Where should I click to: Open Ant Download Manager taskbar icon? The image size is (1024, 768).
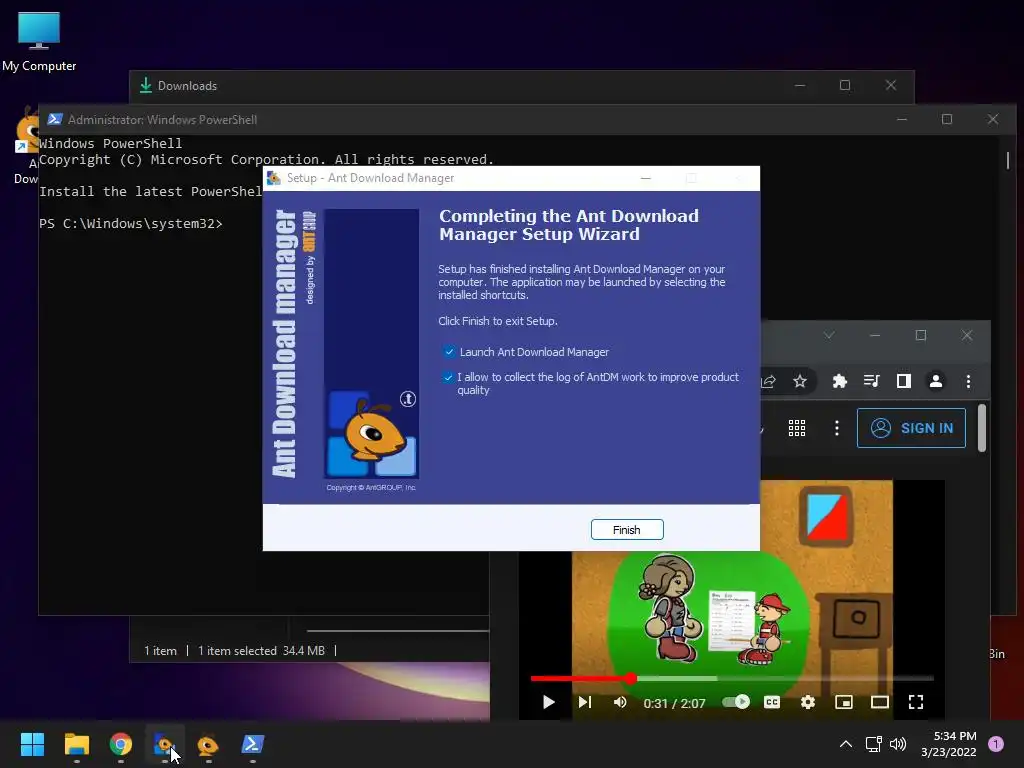[x=208, y=744]
